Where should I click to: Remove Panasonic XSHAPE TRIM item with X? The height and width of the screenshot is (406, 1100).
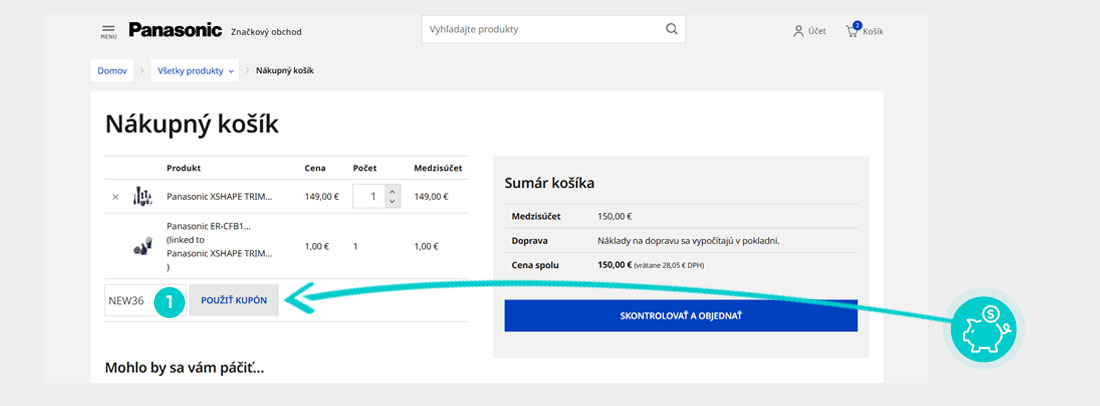(115, 197)
